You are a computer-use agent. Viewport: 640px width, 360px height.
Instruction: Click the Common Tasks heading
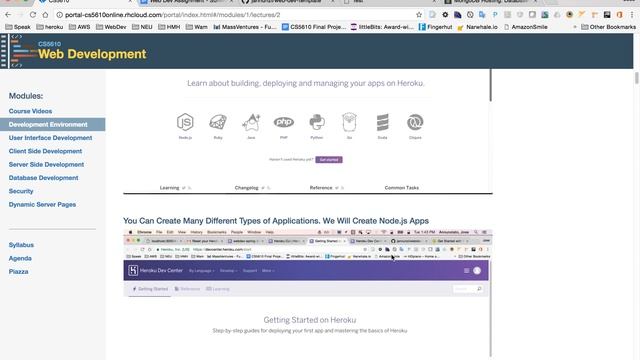pos(402,188)
